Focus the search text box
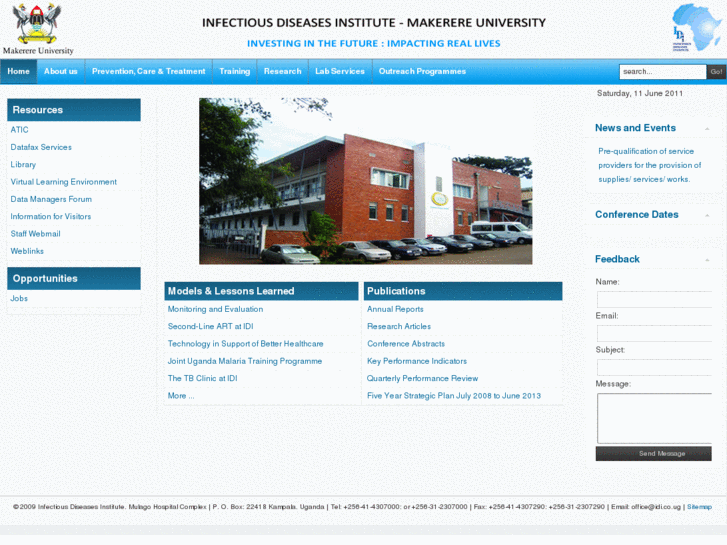The image size is (727, 545). click(663, 72)
